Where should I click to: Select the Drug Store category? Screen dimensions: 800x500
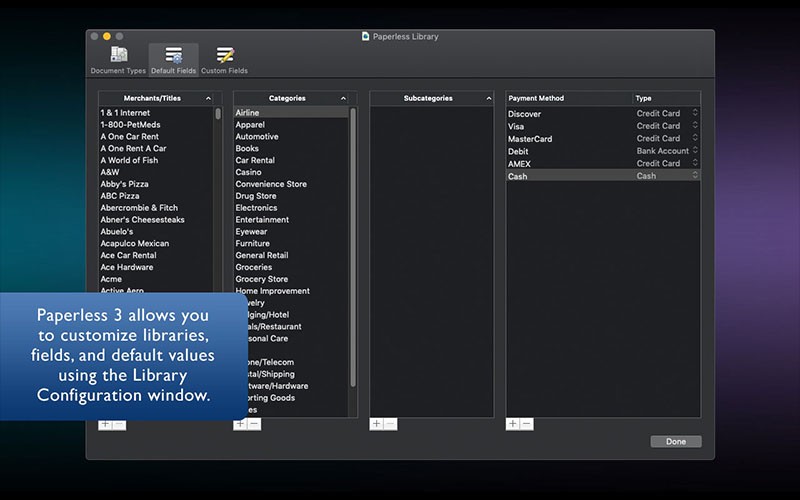click(291, 196)
